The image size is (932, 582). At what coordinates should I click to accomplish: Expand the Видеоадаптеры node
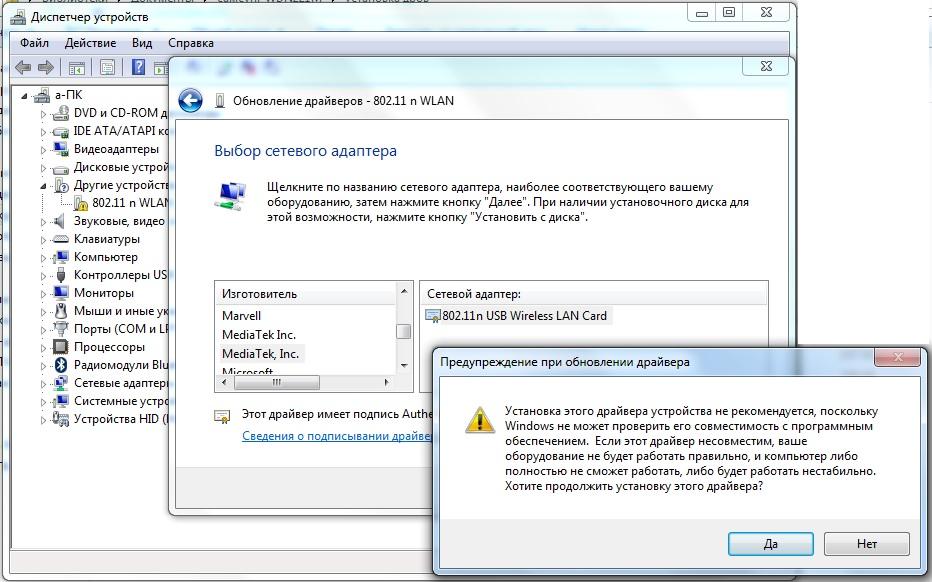click(x=43, y=150)
